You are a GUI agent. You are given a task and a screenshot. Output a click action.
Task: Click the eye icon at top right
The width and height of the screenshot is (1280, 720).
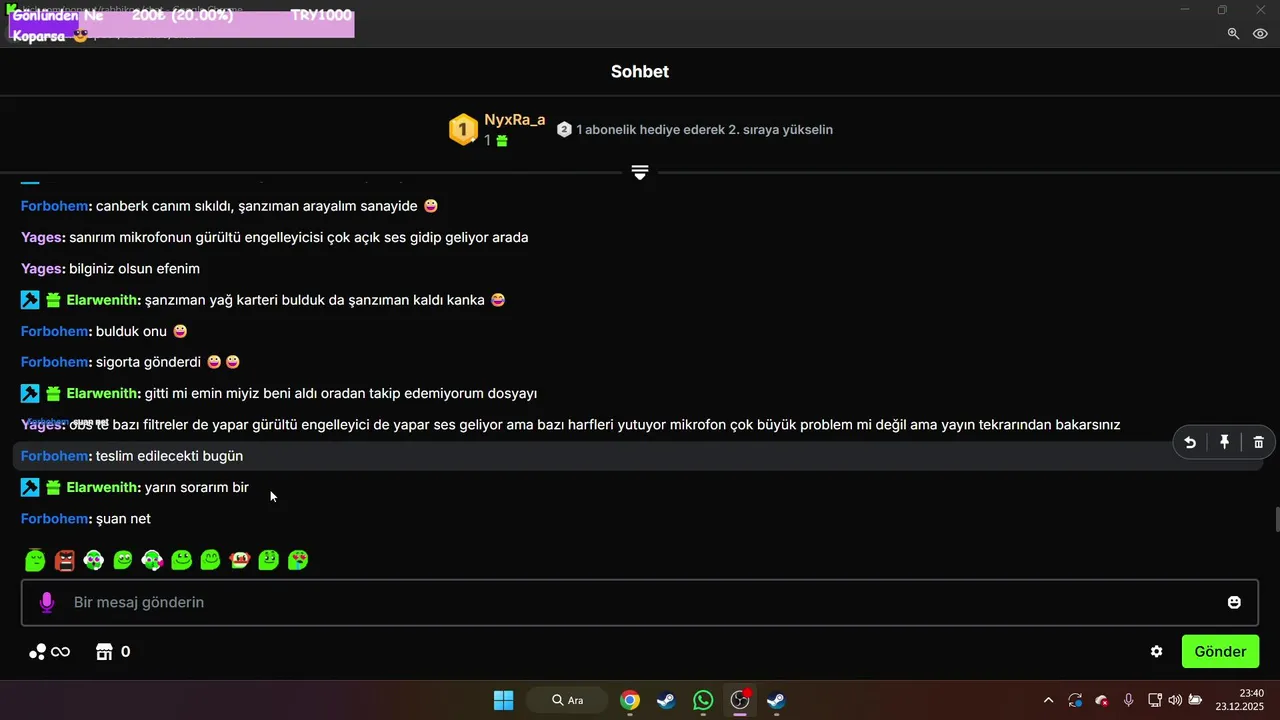(x=1261, y=33)
